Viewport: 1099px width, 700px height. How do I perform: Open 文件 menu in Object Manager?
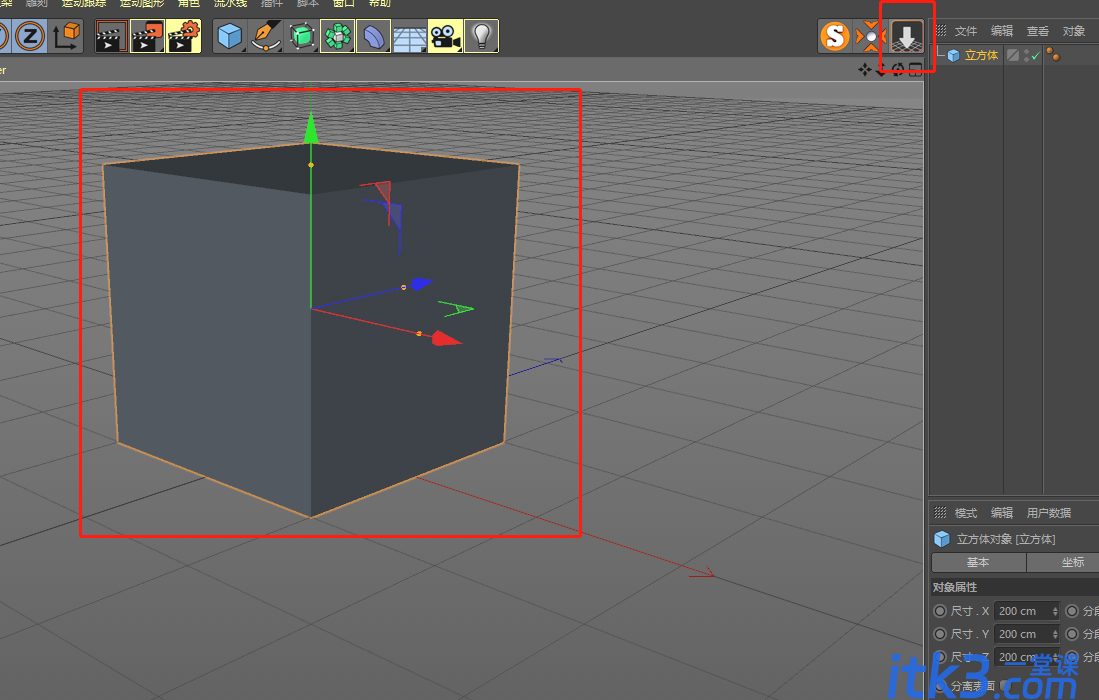click(x=965, y=31)
